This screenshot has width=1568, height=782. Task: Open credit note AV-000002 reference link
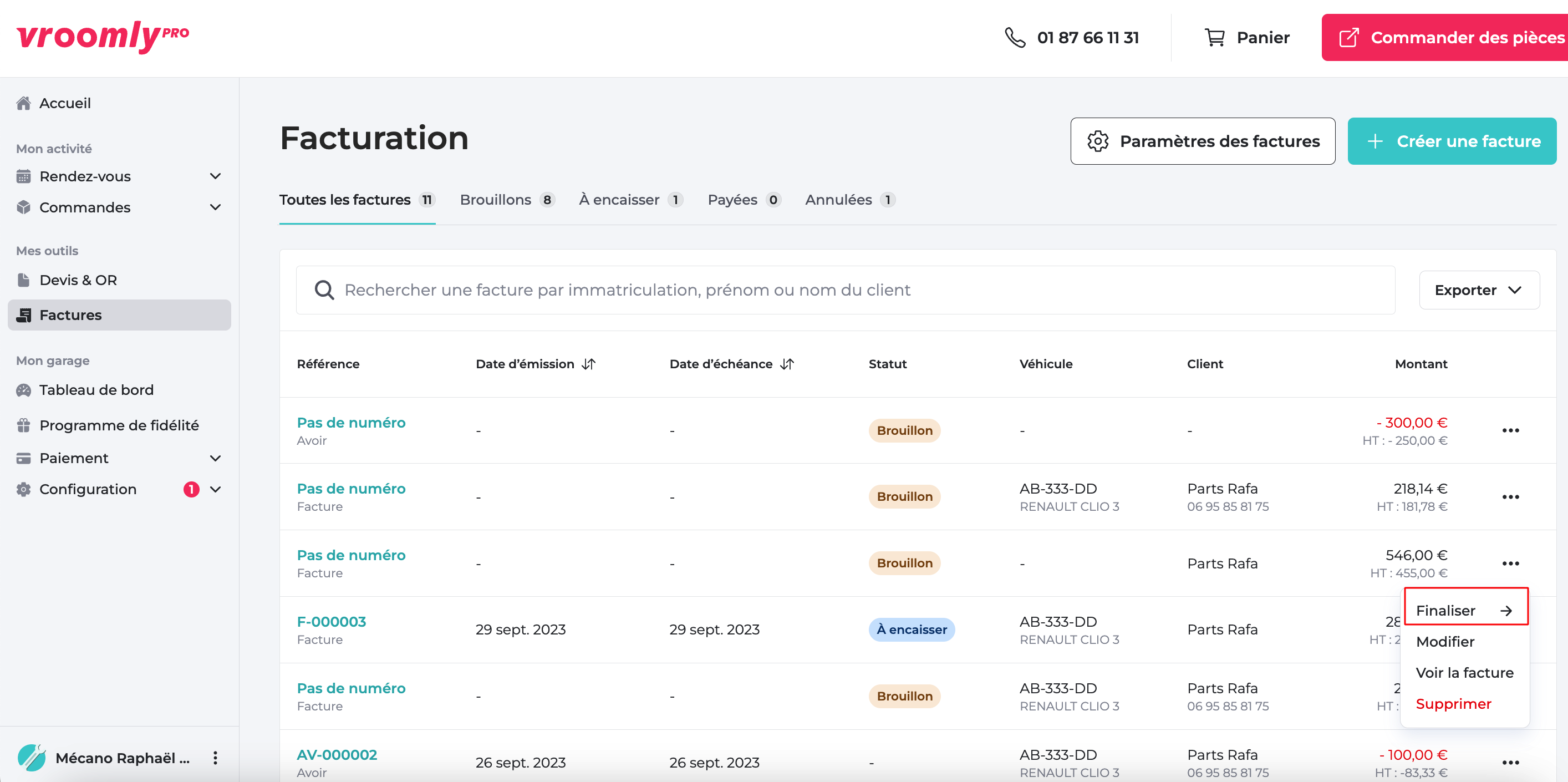pyautogui.click(x=337, y=755)
